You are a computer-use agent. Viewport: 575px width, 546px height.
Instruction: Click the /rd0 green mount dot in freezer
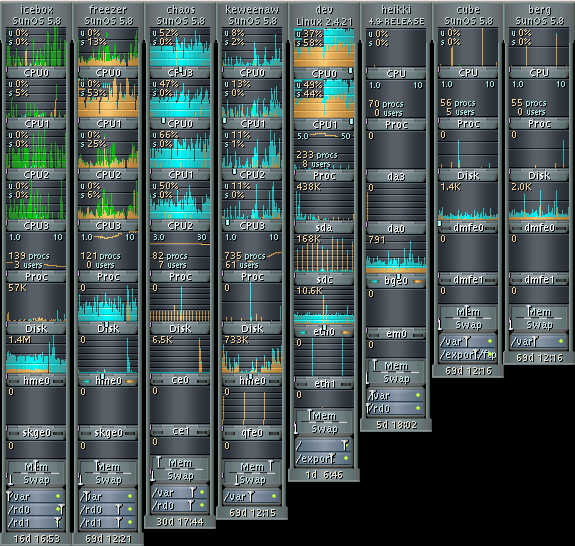130,509
